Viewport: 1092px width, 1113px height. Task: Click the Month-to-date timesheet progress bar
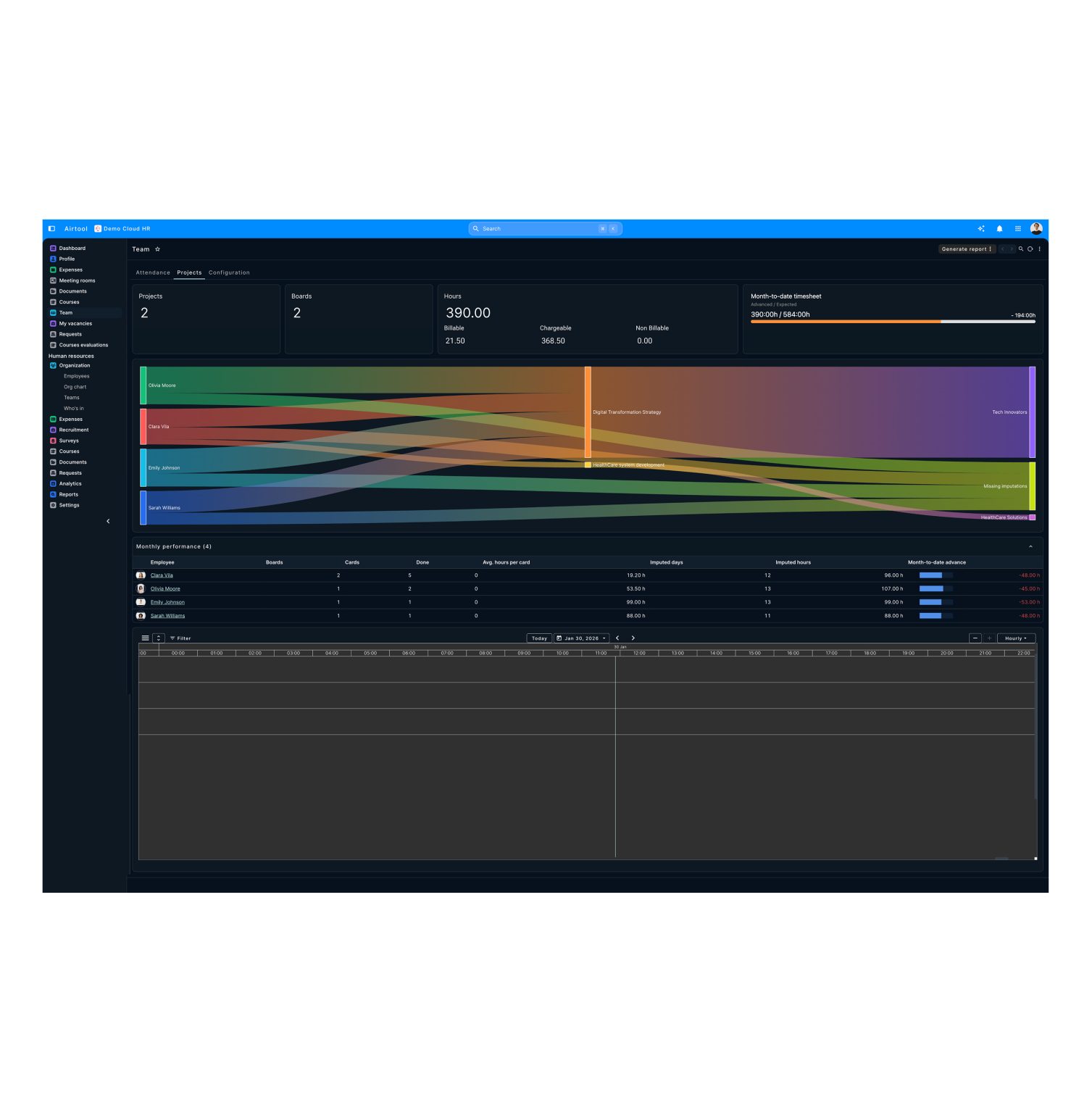coord(893,322)
